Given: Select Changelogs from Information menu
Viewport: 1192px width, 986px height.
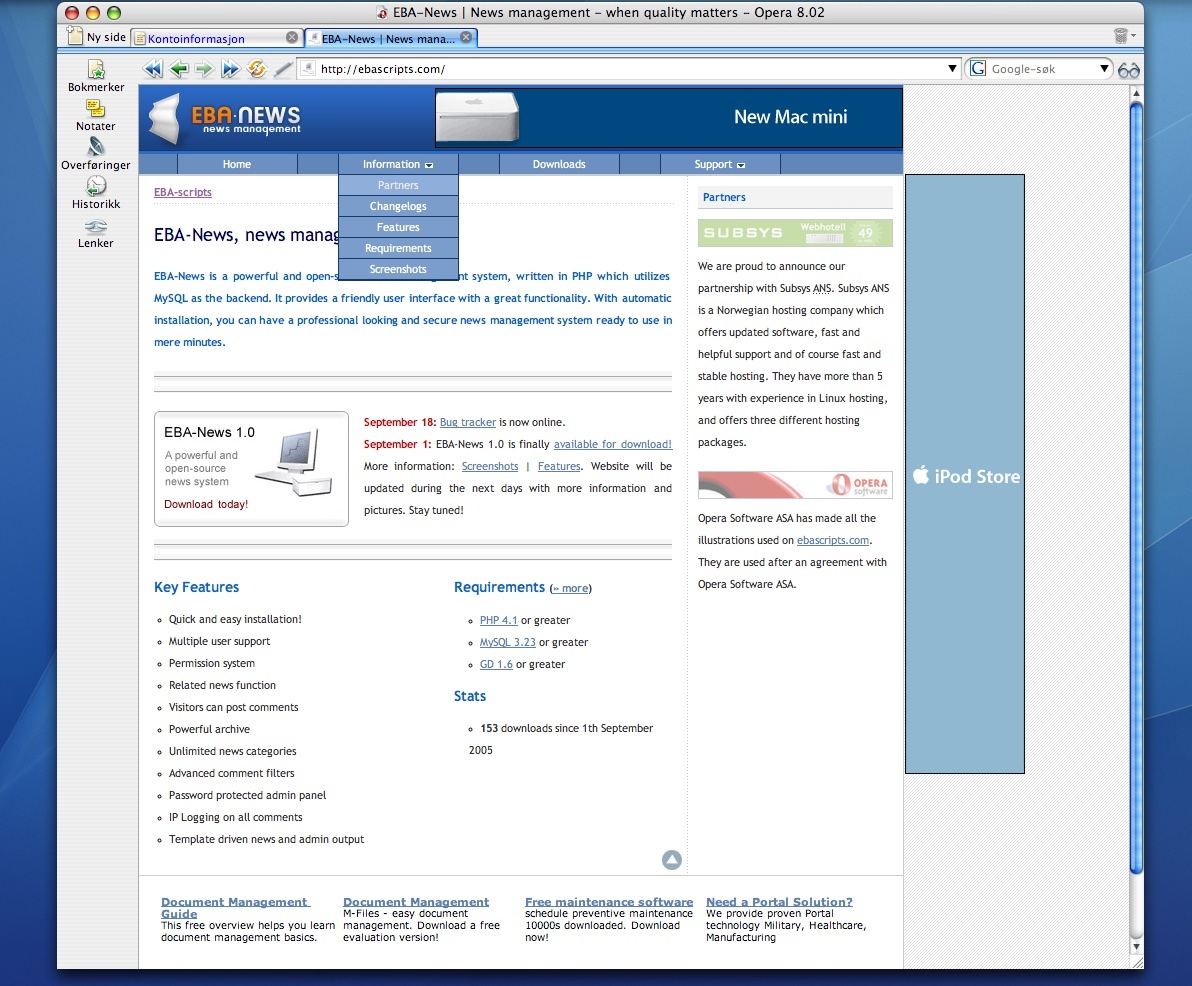Looking at the screenshot, I should 398,206.
